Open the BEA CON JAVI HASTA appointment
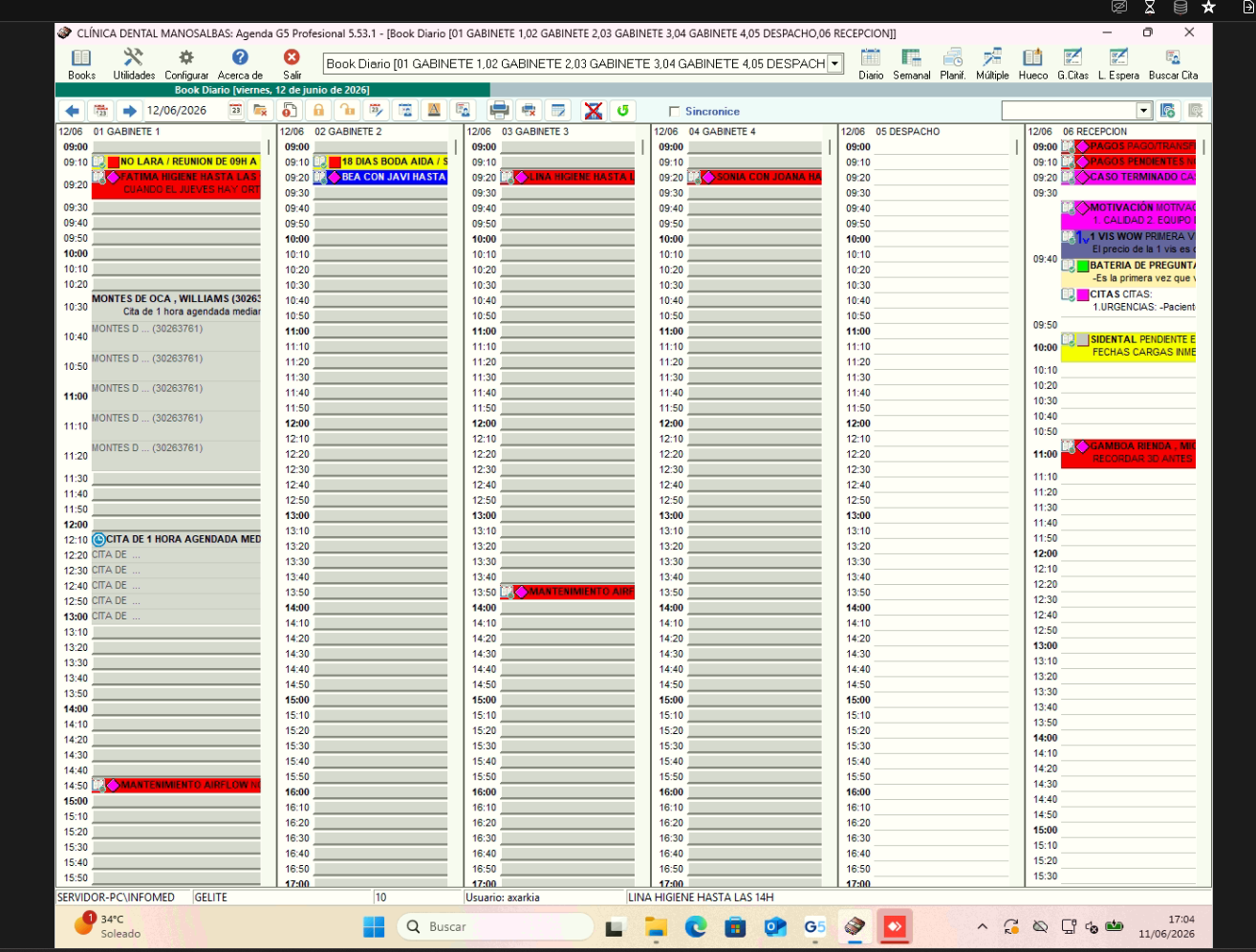The width and height of the screenshot is (1256, 952). coord(380,177)
